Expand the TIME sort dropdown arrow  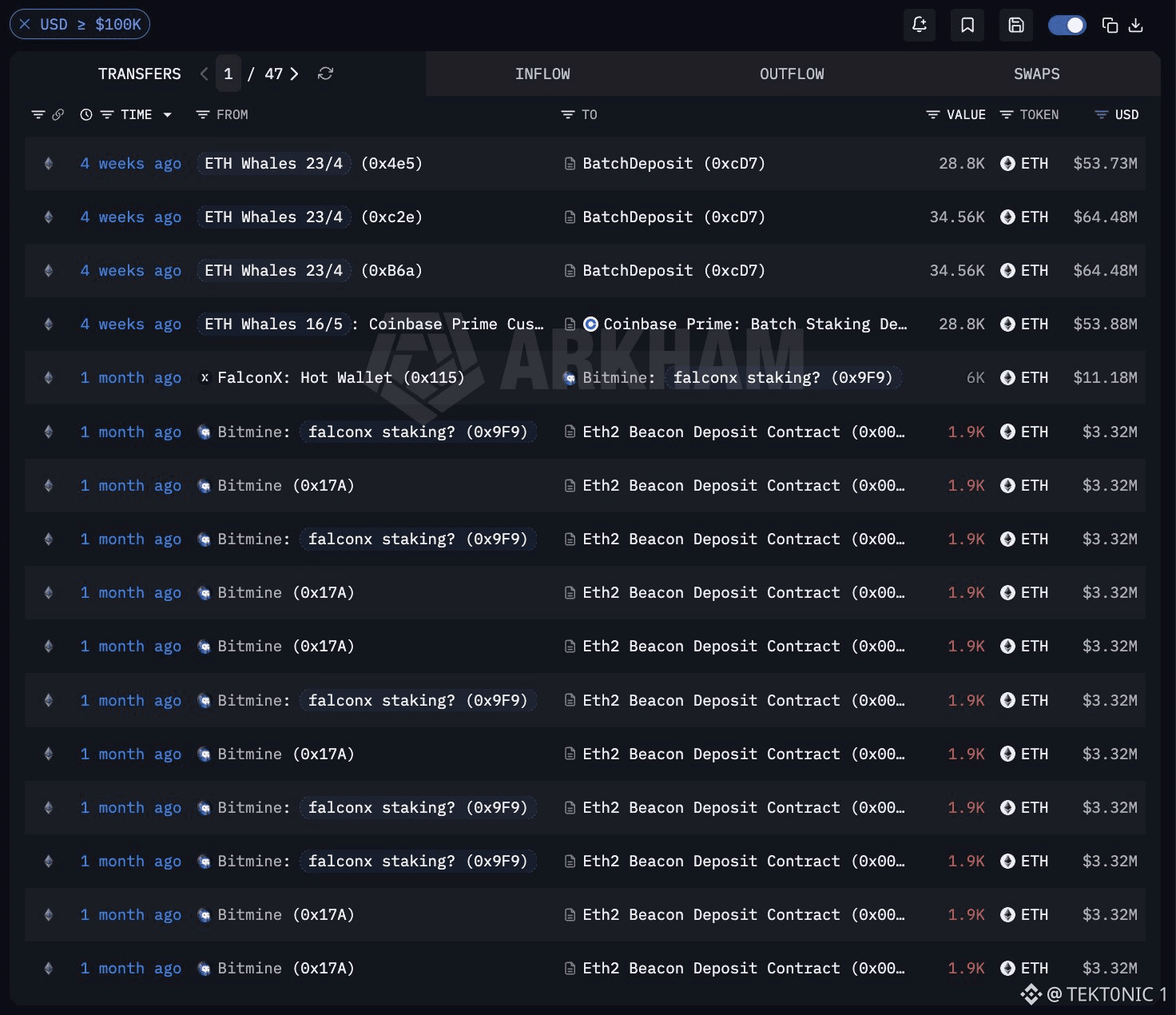tap(168, 114)
